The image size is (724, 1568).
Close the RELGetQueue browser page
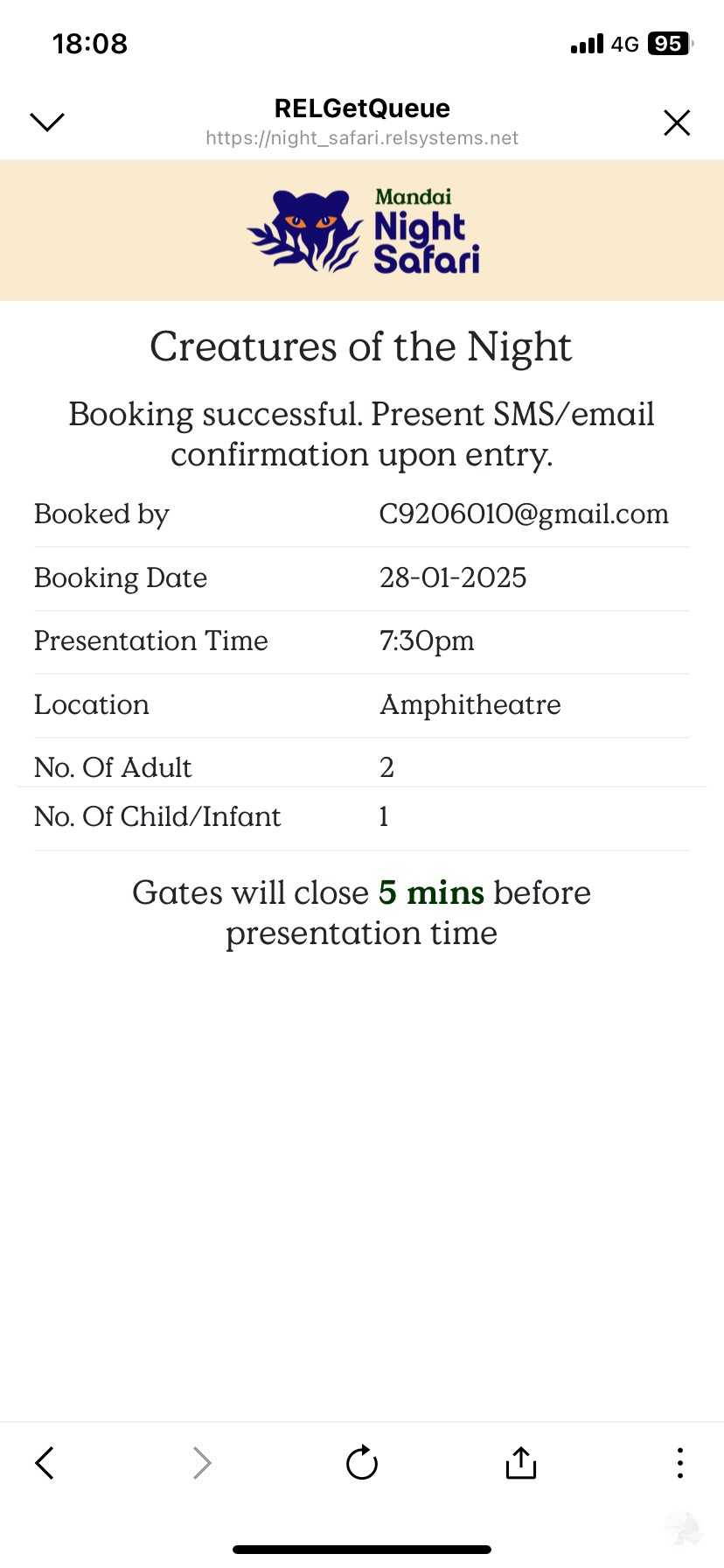coord(677,122)
